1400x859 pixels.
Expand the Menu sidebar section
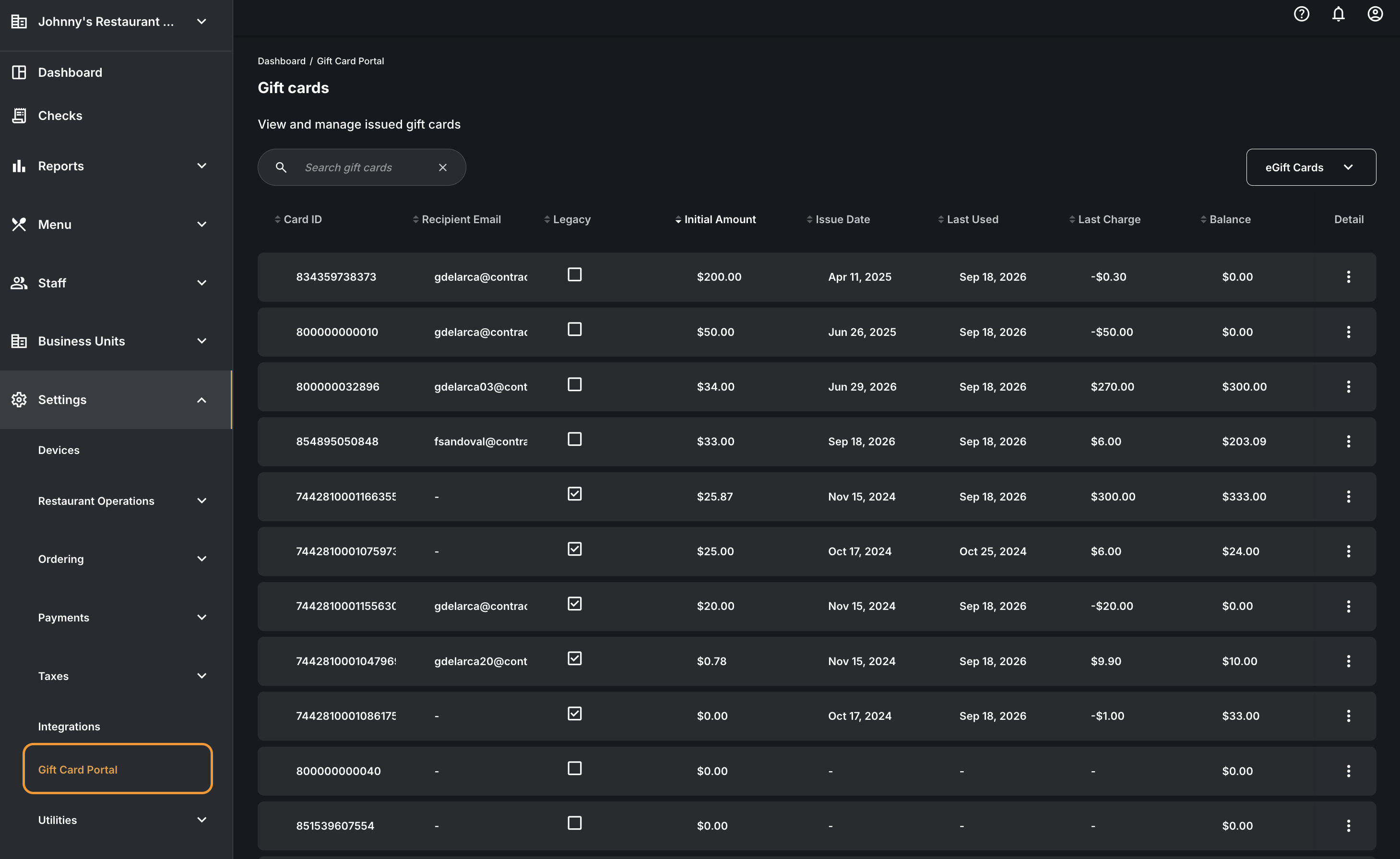(116, 225)
